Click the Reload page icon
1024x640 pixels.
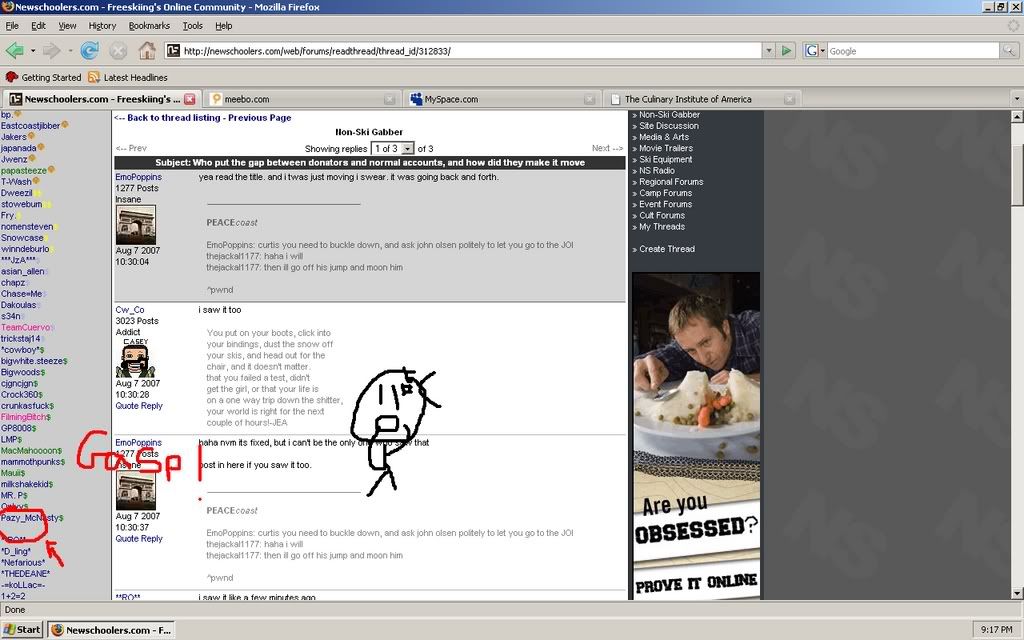(89, 50)
